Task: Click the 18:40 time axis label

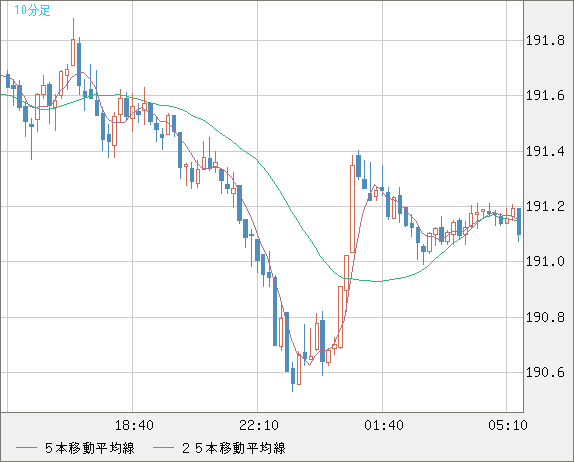Action: [134, 425]
